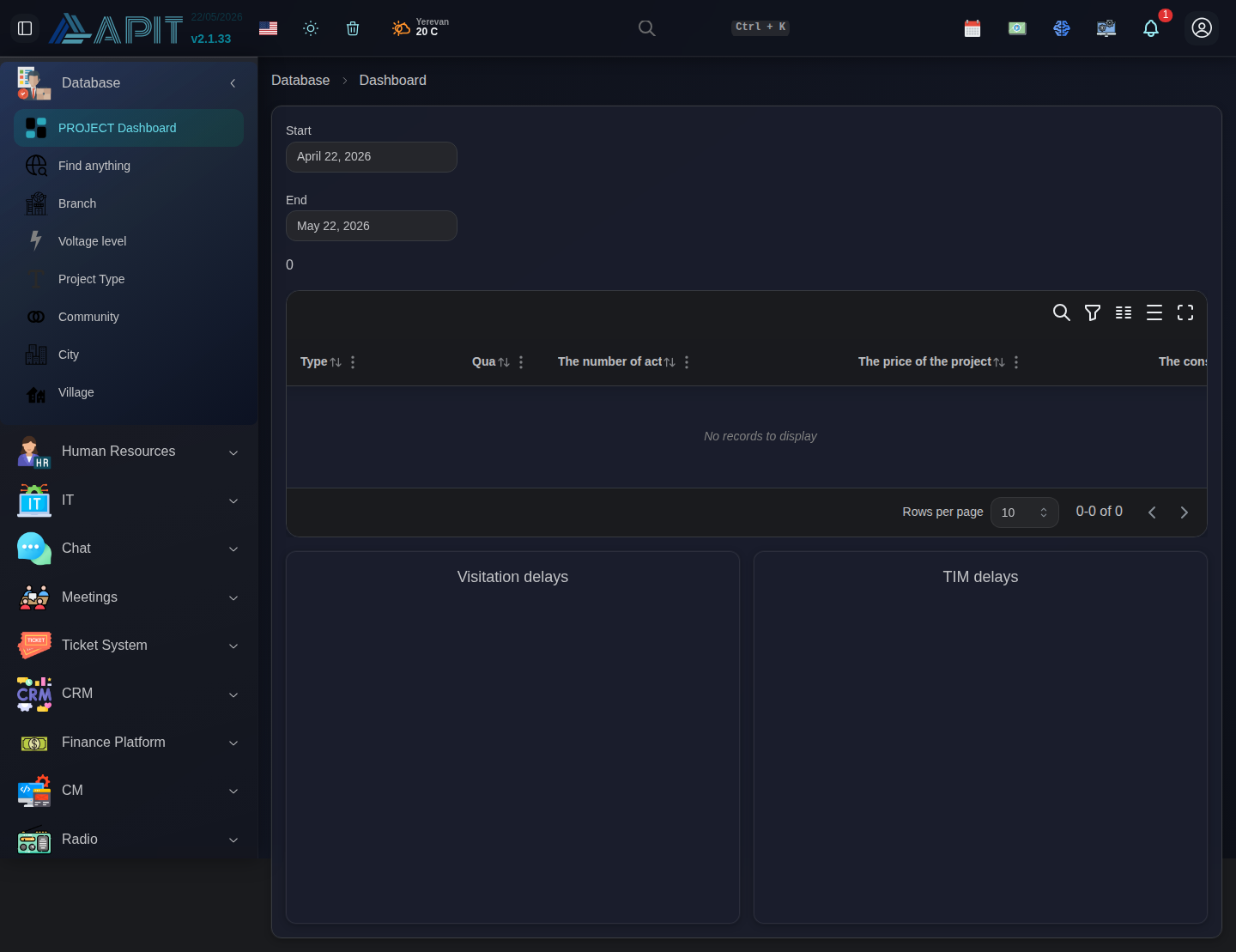The width and height of the screenshot is (1236, 952).
Task: Open the monitor camera icon in header
Action: pos(1106,28)
